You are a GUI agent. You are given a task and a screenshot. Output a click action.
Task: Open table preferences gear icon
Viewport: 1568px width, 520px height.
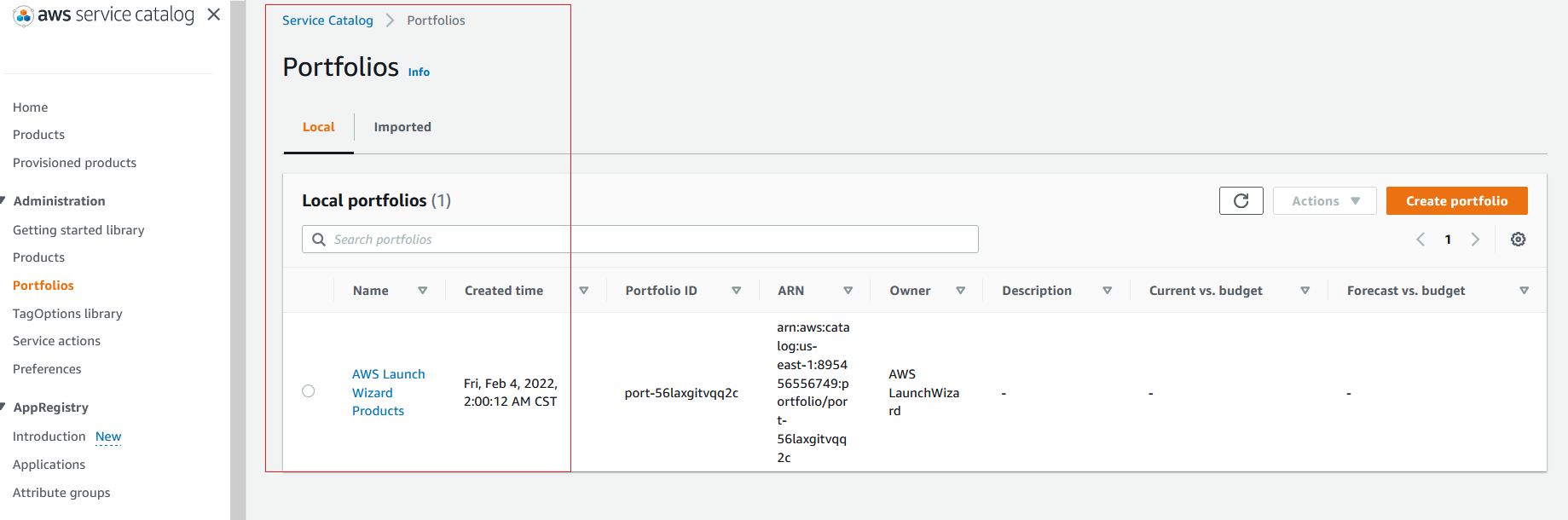point(1518,240)
